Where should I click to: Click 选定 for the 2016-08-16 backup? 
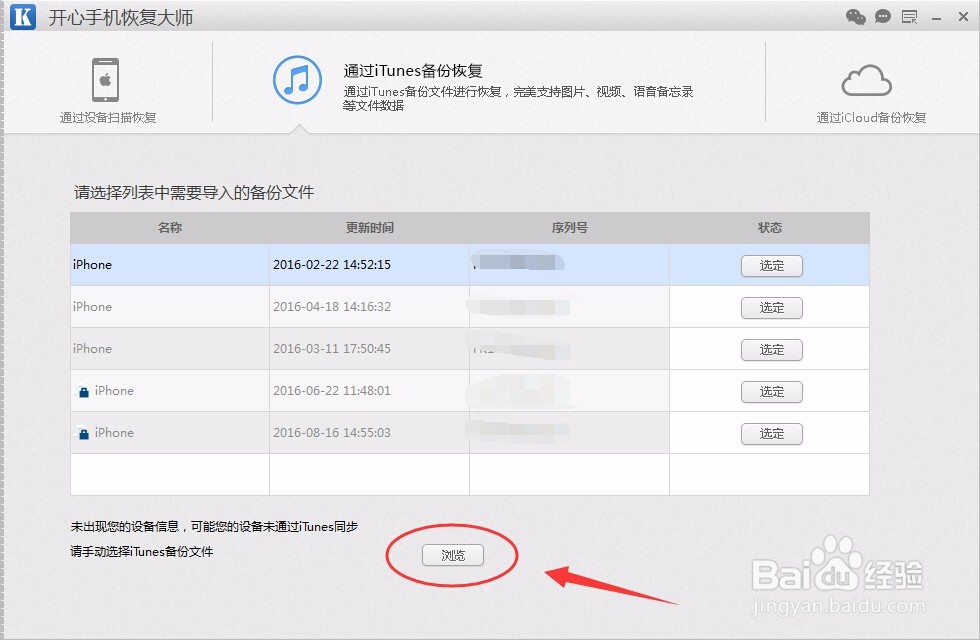771,434
